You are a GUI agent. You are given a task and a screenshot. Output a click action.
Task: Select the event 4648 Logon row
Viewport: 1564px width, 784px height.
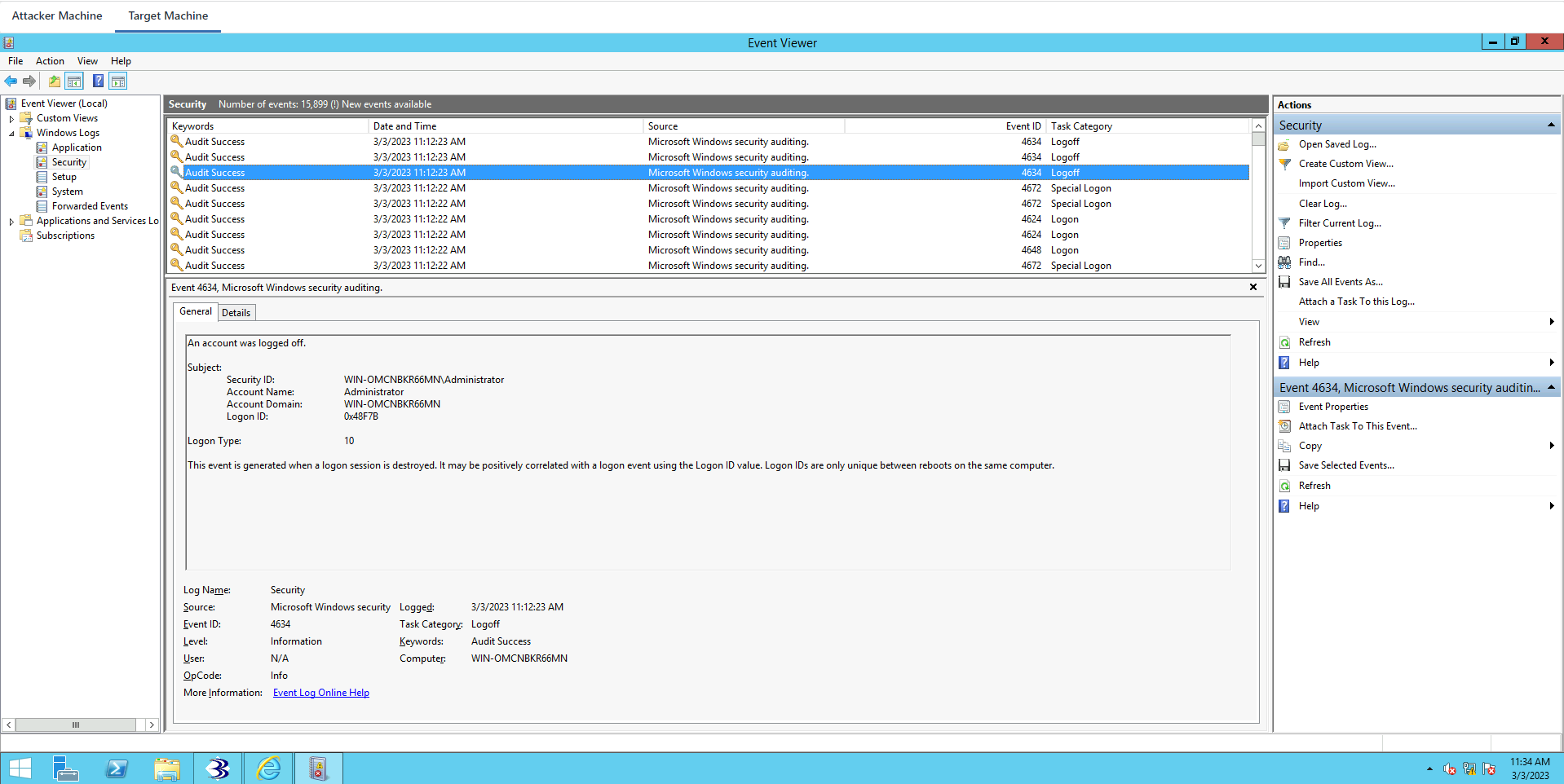click(x=709, y=250)
